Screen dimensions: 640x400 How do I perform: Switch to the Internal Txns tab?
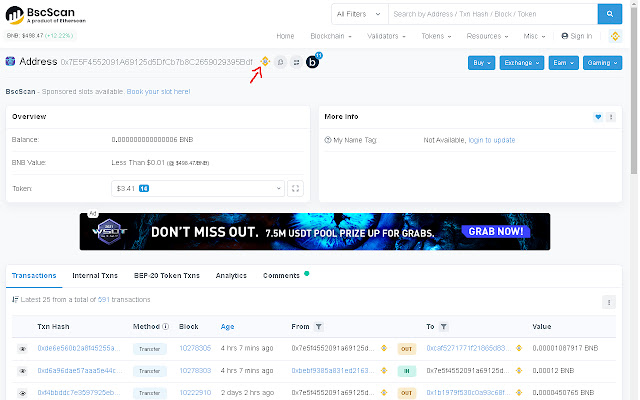click(95, 276)
